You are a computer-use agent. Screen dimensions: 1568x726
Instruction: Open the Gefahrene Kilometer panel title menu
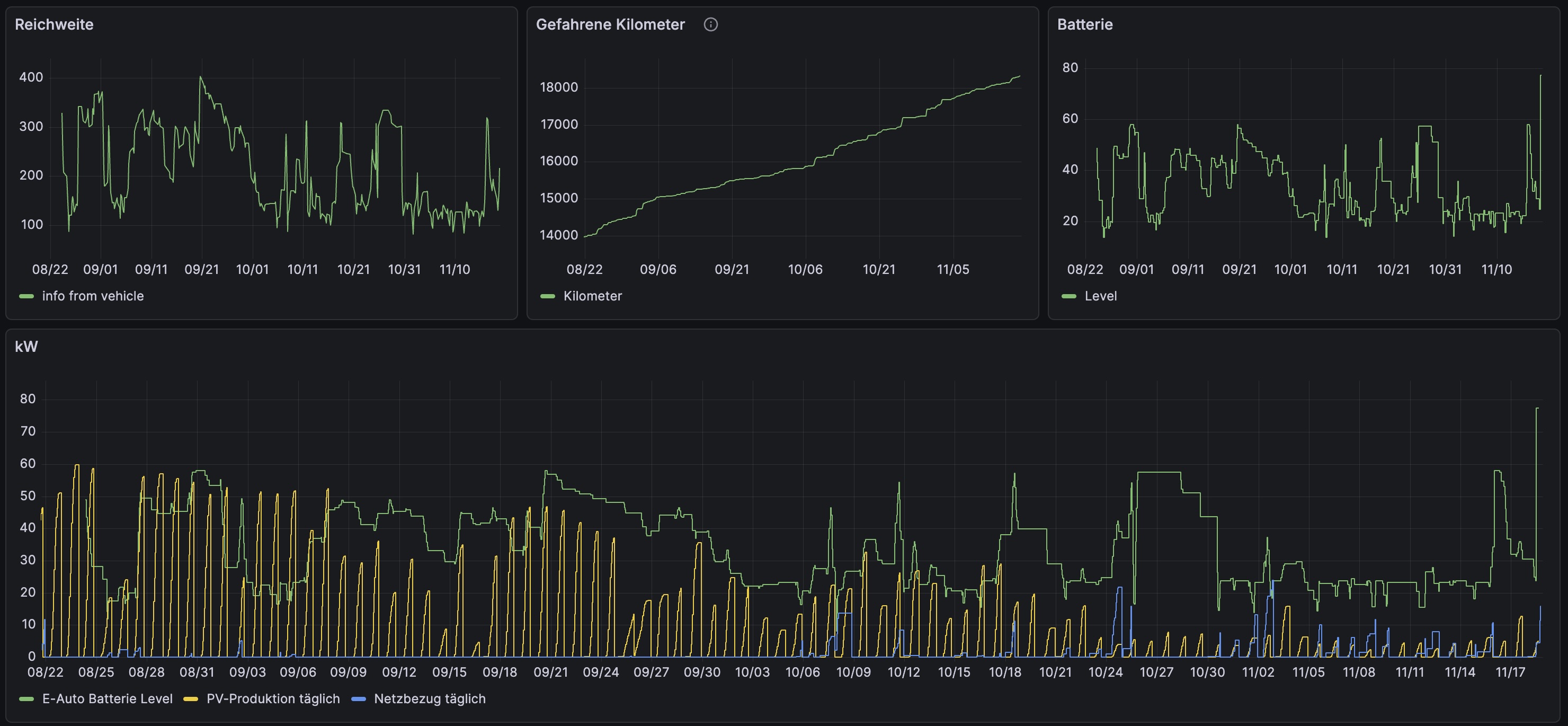pyautogui.click(x=610, y=24)
